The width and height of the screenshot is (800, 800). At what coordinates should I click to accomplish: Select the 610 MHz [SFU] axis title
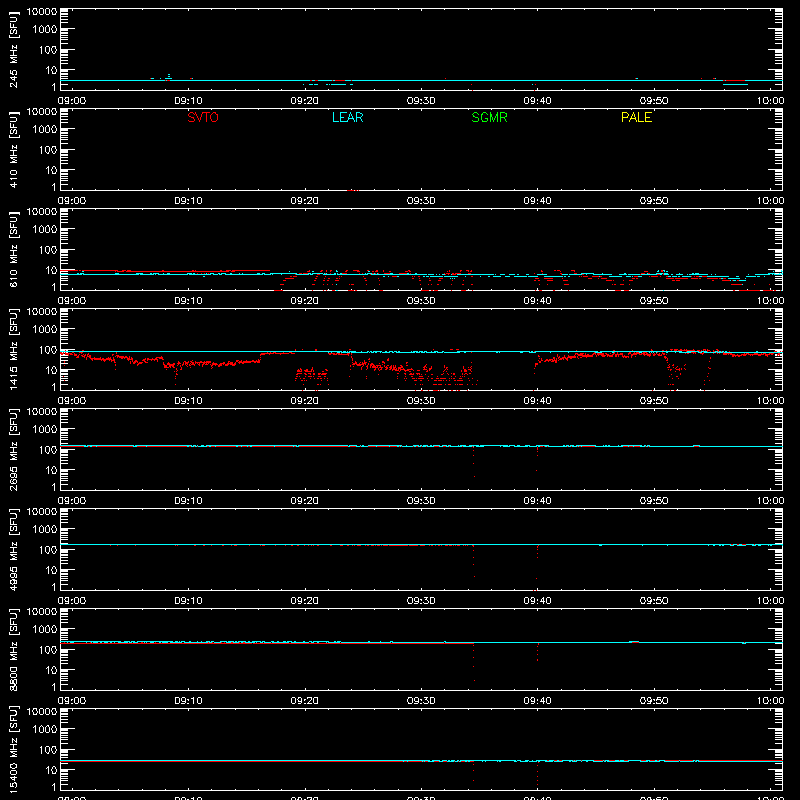pyautogui.click(x=14, y=250)
